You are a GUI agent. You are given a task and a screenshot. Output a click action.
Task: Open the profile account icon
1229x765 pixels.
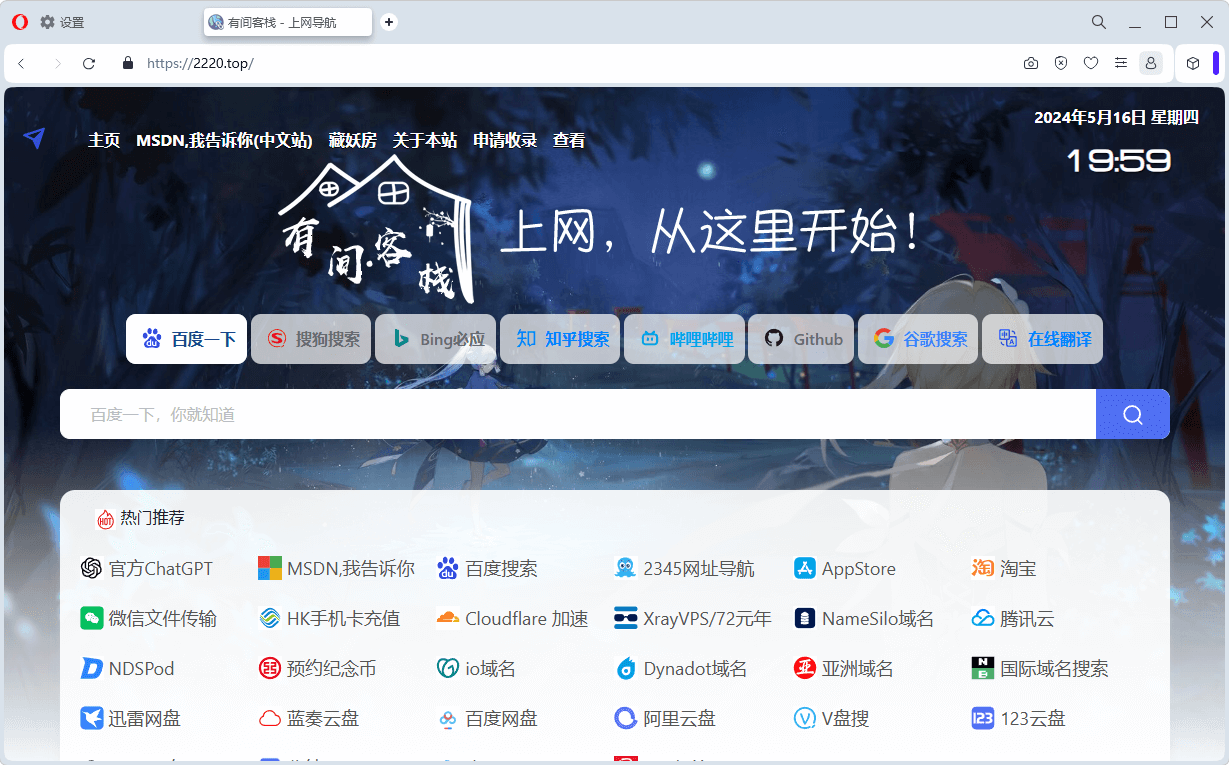(1151, 63)
